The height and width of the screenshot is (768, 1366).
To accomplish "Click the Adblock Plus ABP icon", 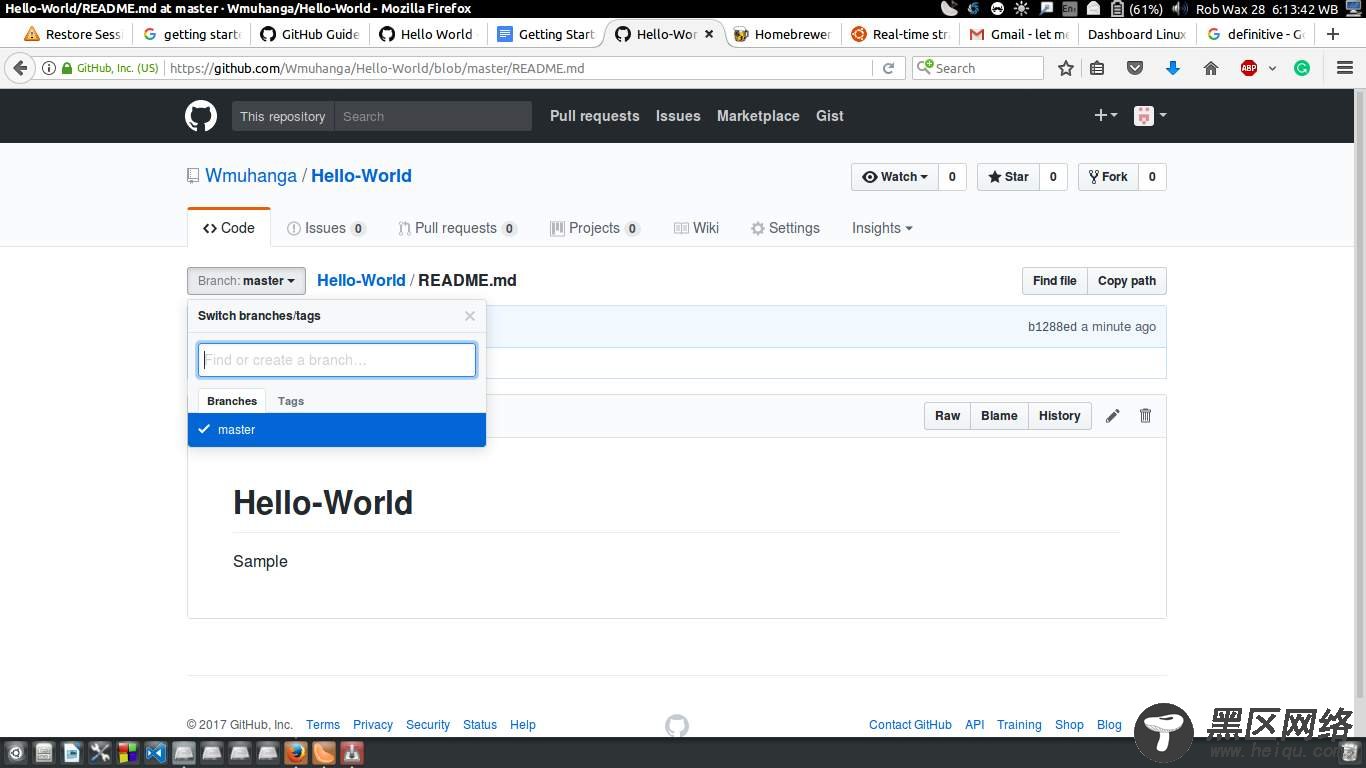I will pyautogui.click(x=1249, y=68).
